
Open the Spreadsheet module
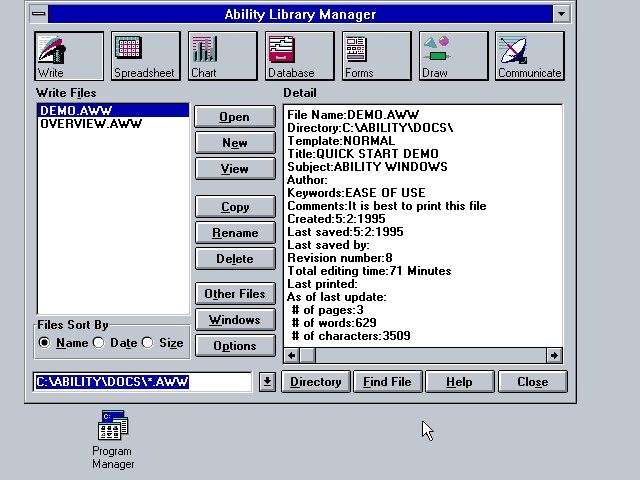(145, 56)
